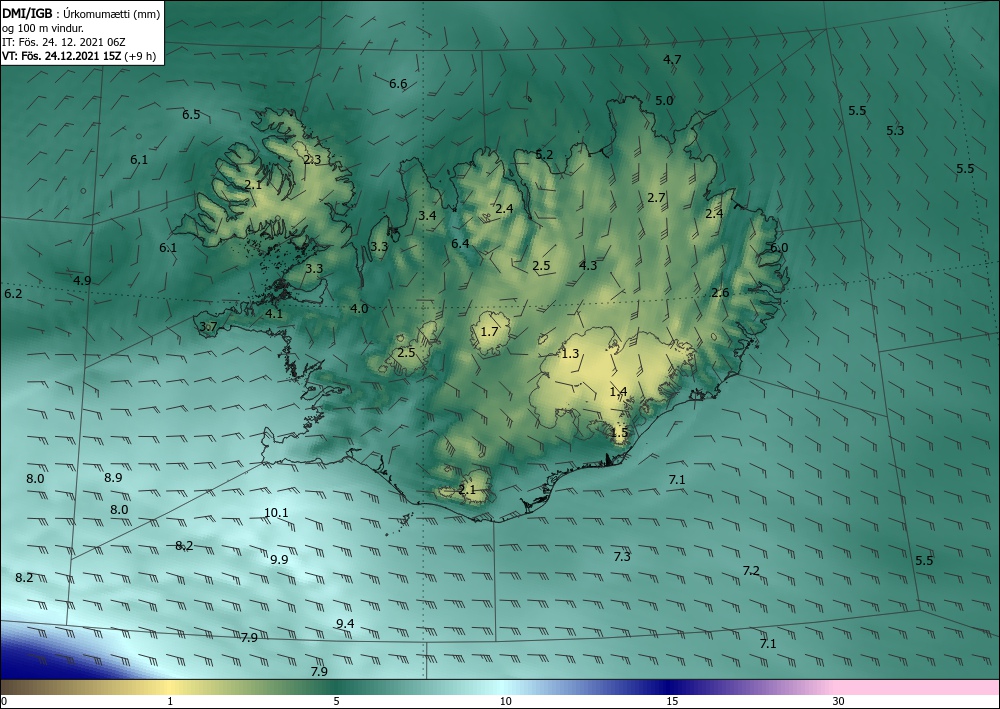Click the color scale label 5
The image size is (1000, 709).
pyautogui.click(x=336, y=702)
